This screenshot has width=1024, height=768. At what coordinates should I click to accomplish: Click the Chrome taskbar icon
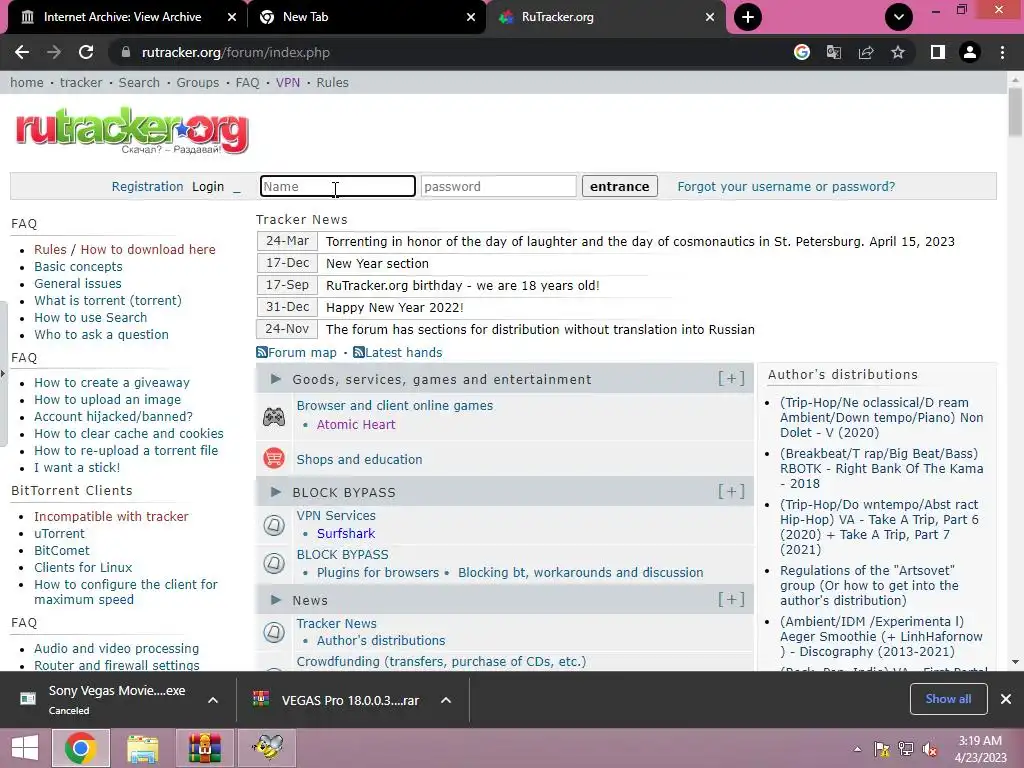80,748
